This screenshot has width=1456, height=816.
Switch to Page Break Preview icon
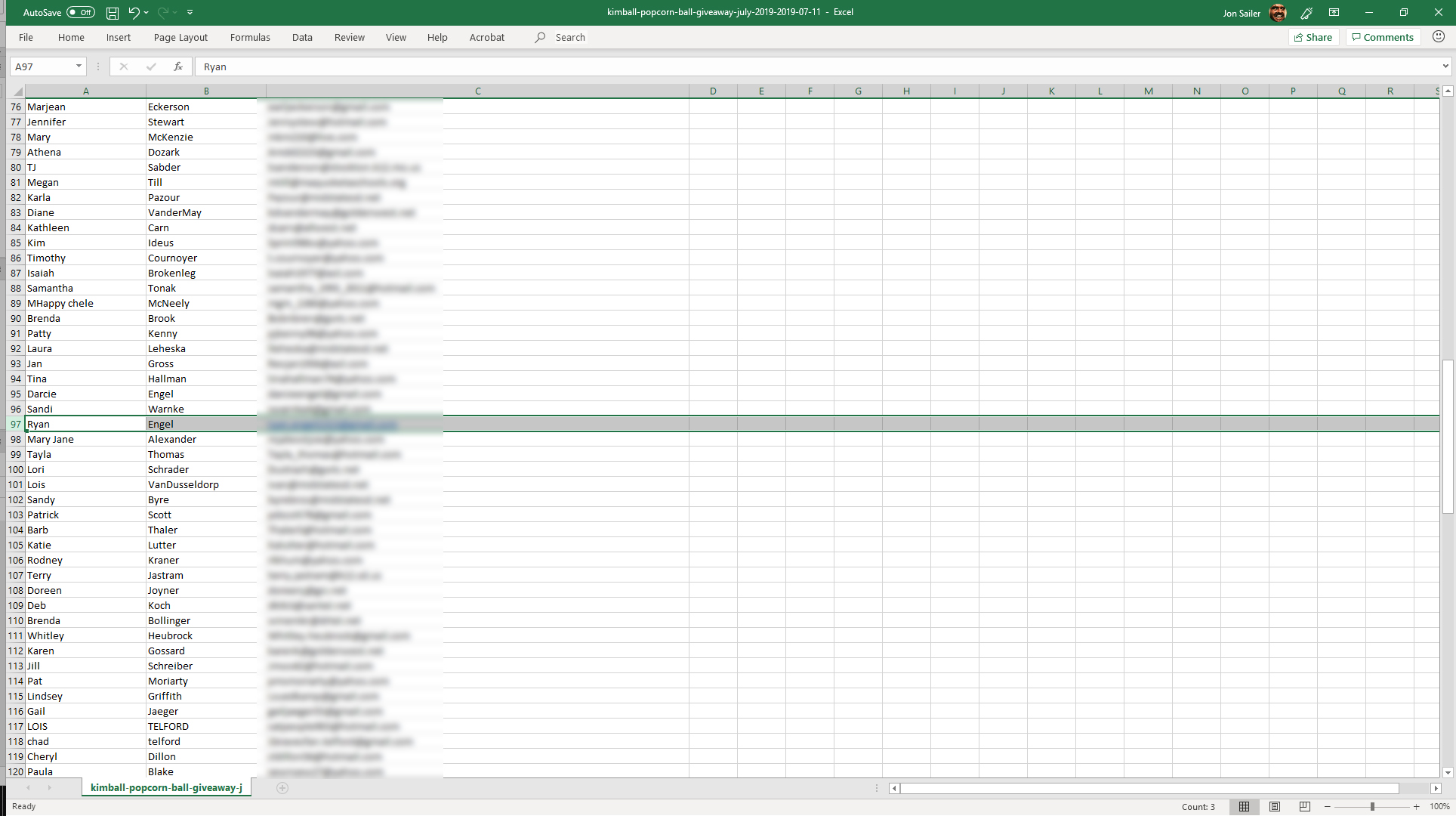click(1304, 806)
